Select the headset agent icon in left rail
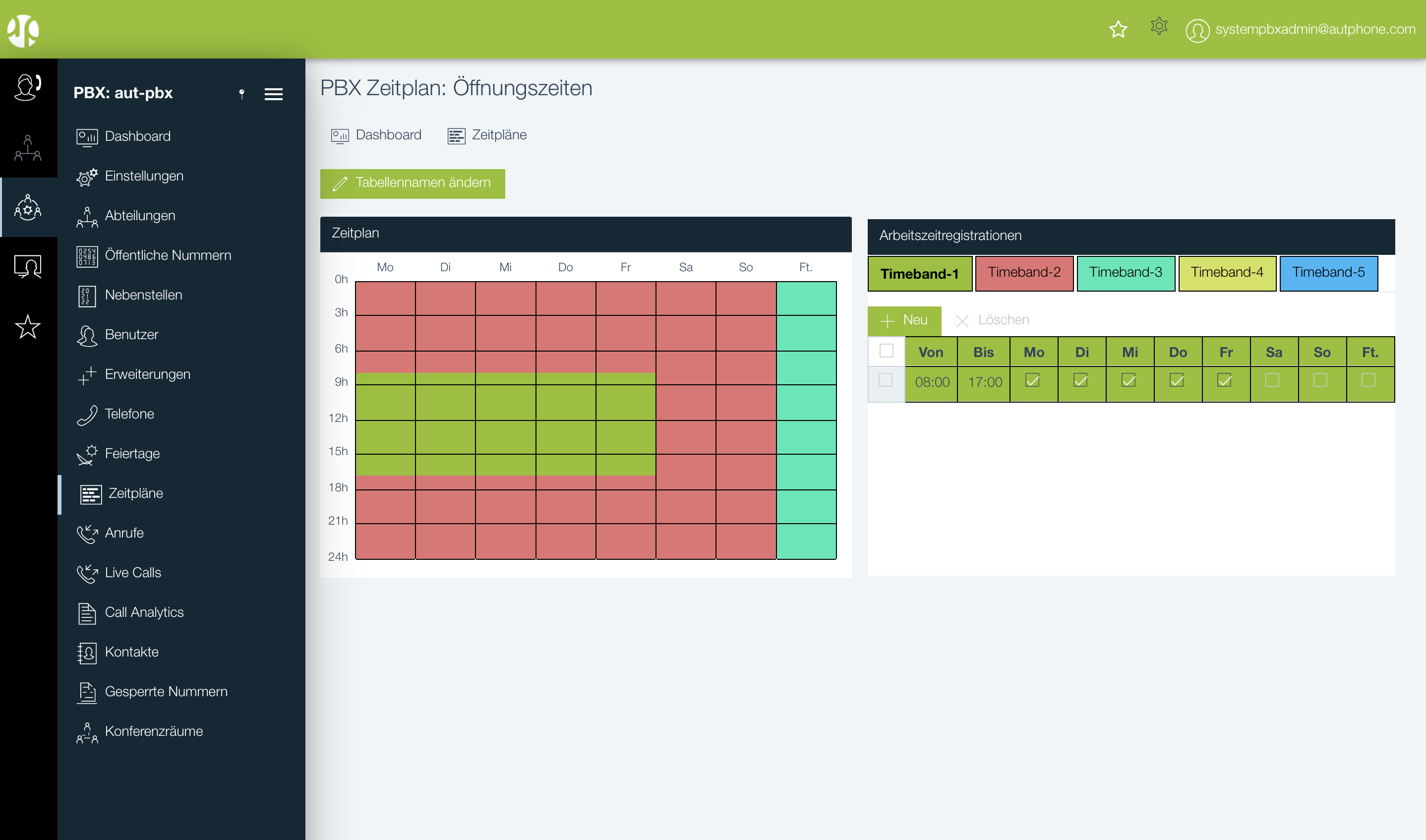Image resolution: width=1426 pixels, height=840 pixels. (x=28, y=88)
